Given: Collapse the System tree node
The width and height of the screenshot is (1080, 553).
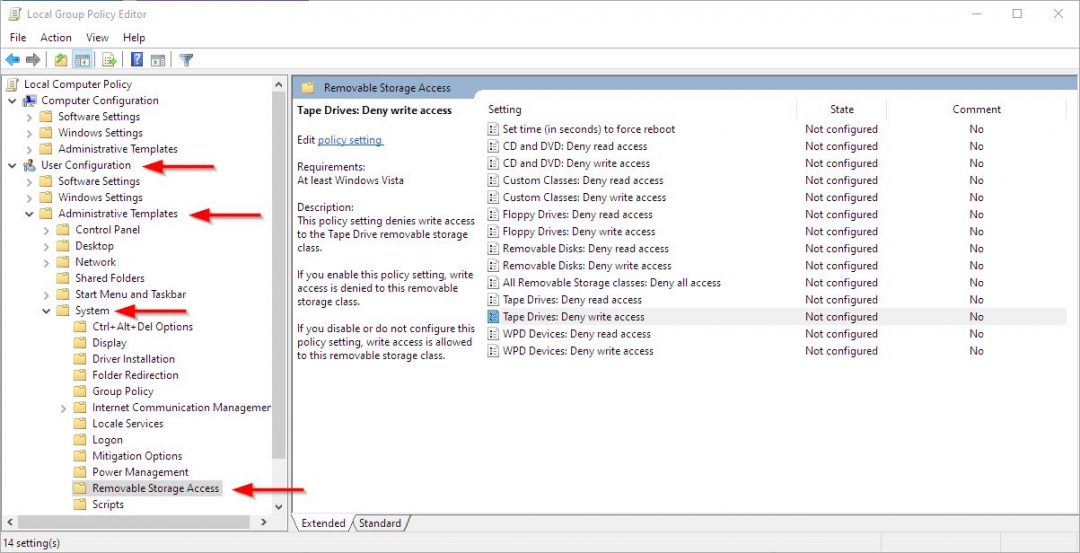Looking at the screenshot, I should (46, 311).
